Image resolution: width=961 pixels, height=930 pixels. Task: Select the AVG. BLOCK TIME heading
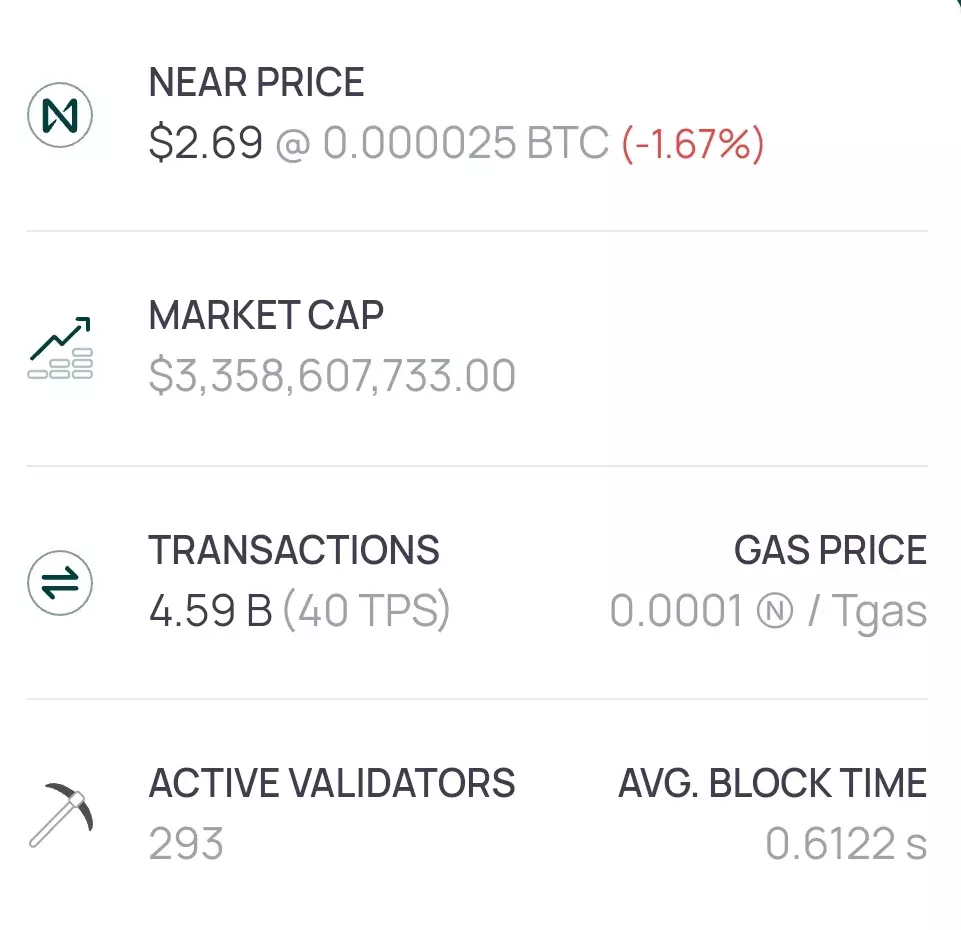pyautogui.click(x=772, y=783)
